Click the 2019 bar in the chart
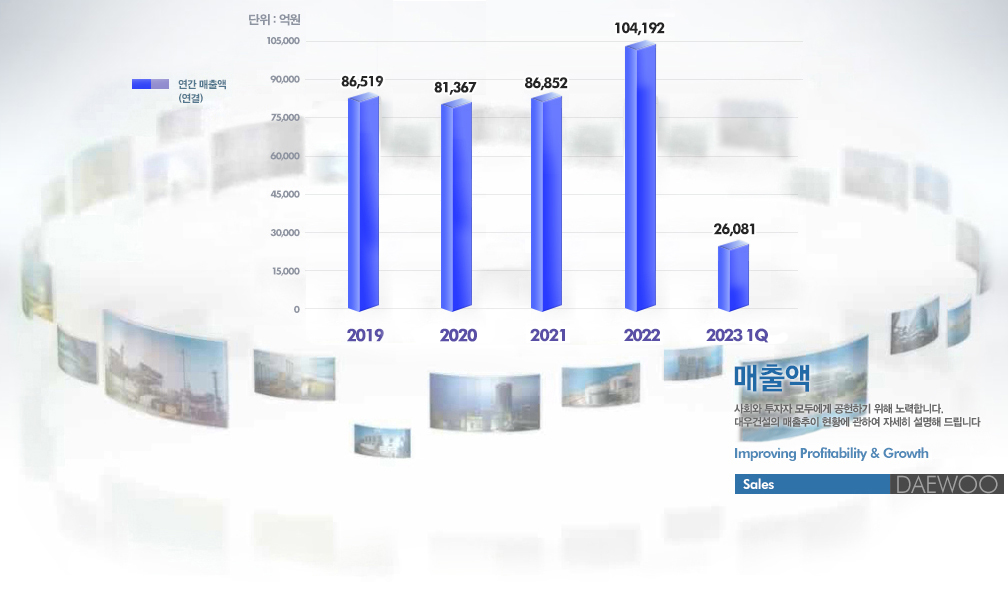The image size is (1008, 593). tap(363, 203)
